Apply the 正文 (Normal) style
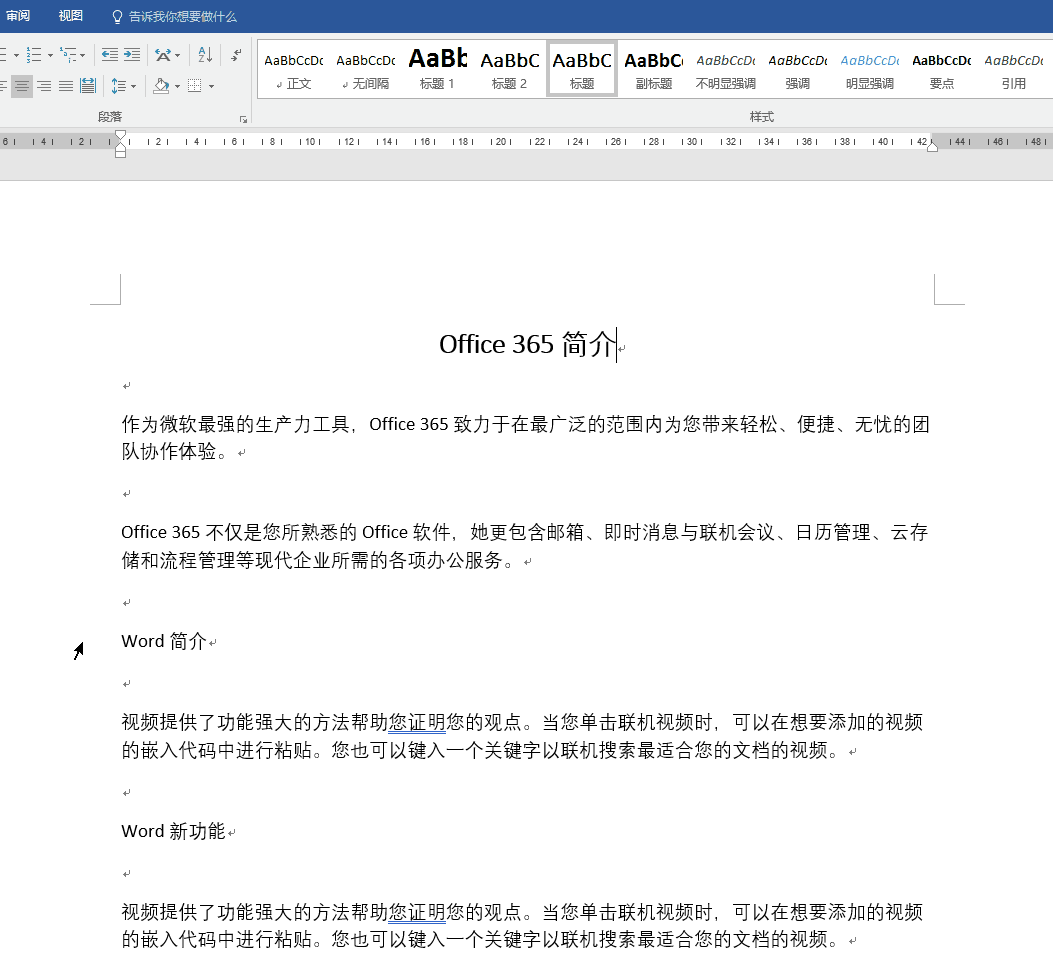This screenshot has width=1053, height=968. pyautogui.click(x=293, y=69)
